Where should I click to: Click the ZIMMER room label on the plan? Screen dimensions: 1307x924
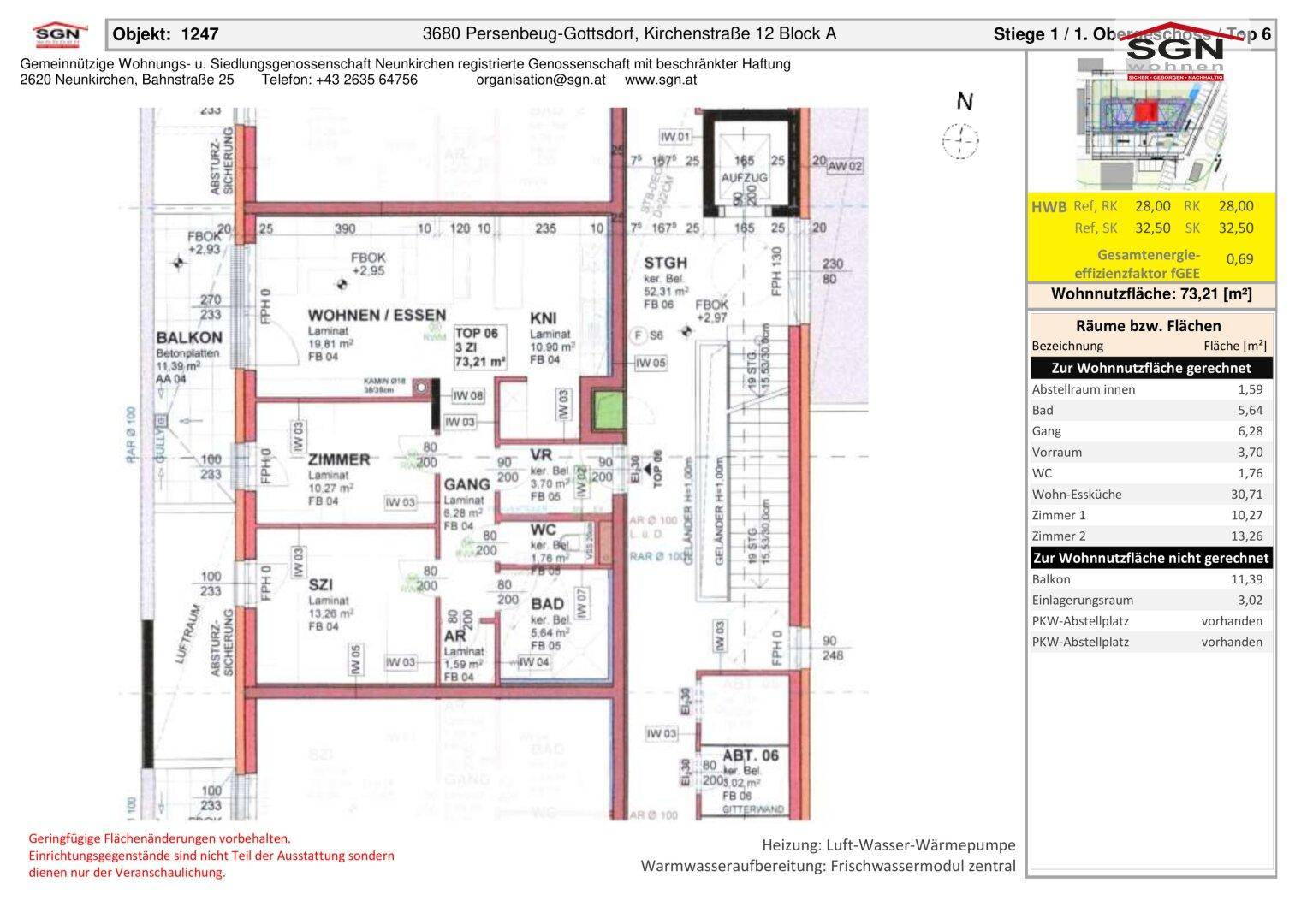point(339,460)
